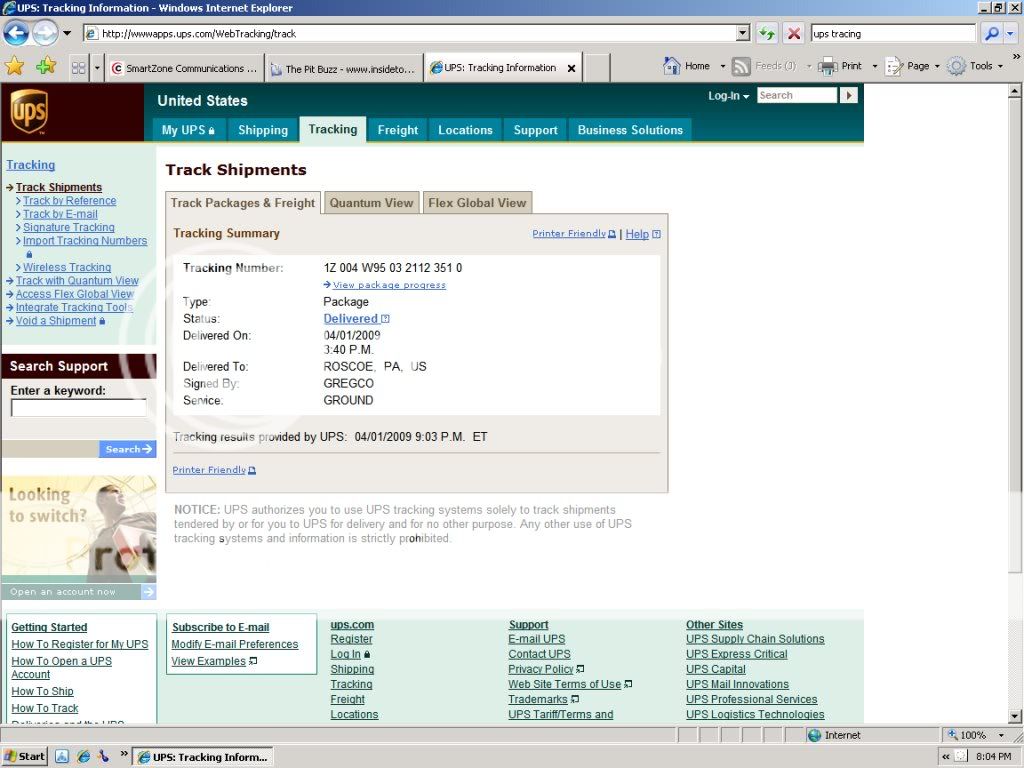
Task: Click the Windows Start button
Action: [x=24, y=757]
